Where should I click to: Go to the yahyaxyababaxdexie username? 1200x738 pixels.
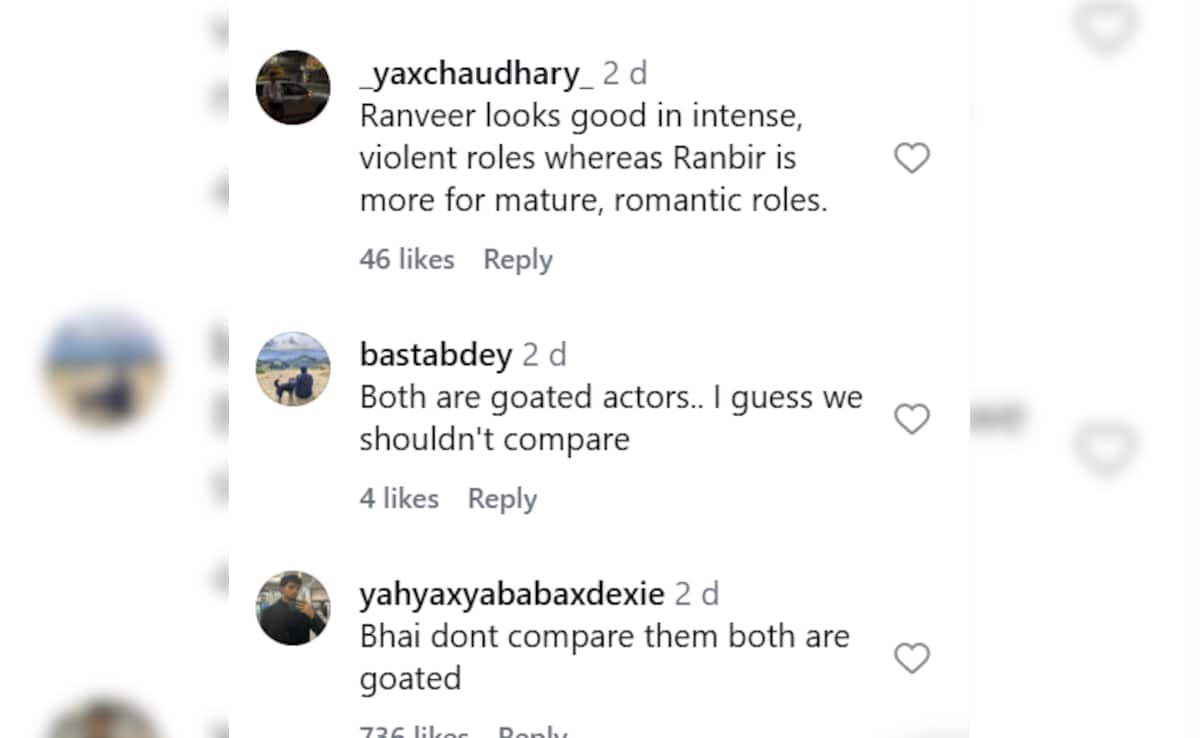pyautogui.click(x=511, y=595)
